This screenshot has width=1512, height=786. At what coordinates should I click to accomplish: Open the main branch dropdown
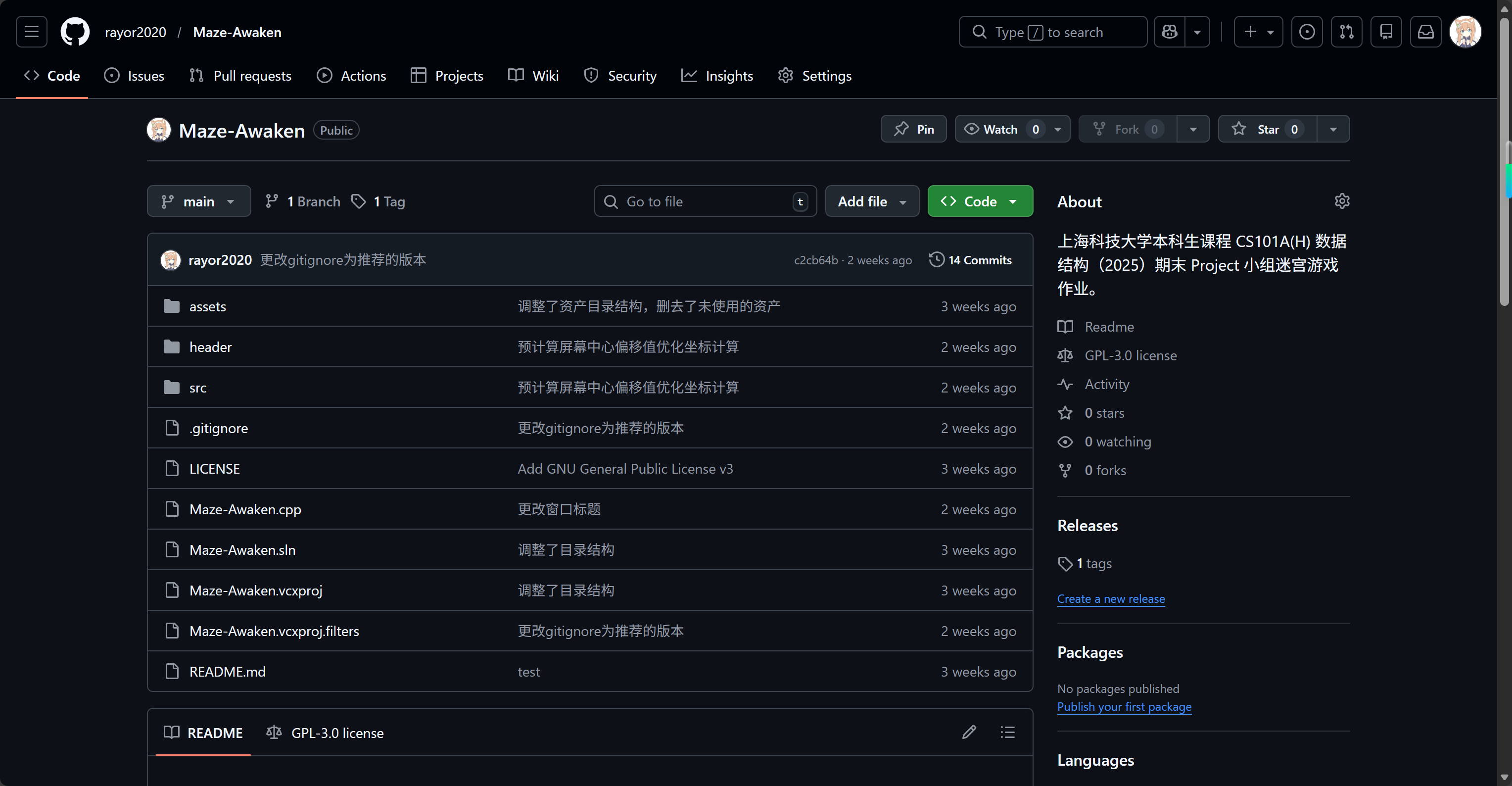199,201
